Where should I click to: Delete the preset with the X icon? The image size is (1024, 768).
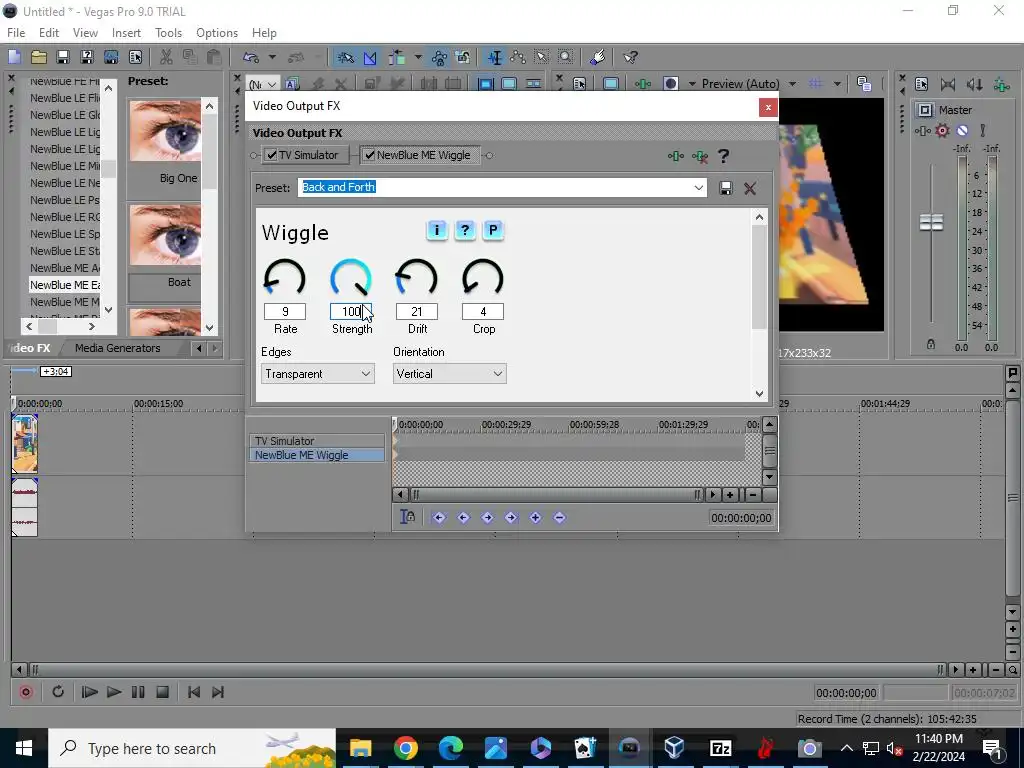tap(750, 188)
